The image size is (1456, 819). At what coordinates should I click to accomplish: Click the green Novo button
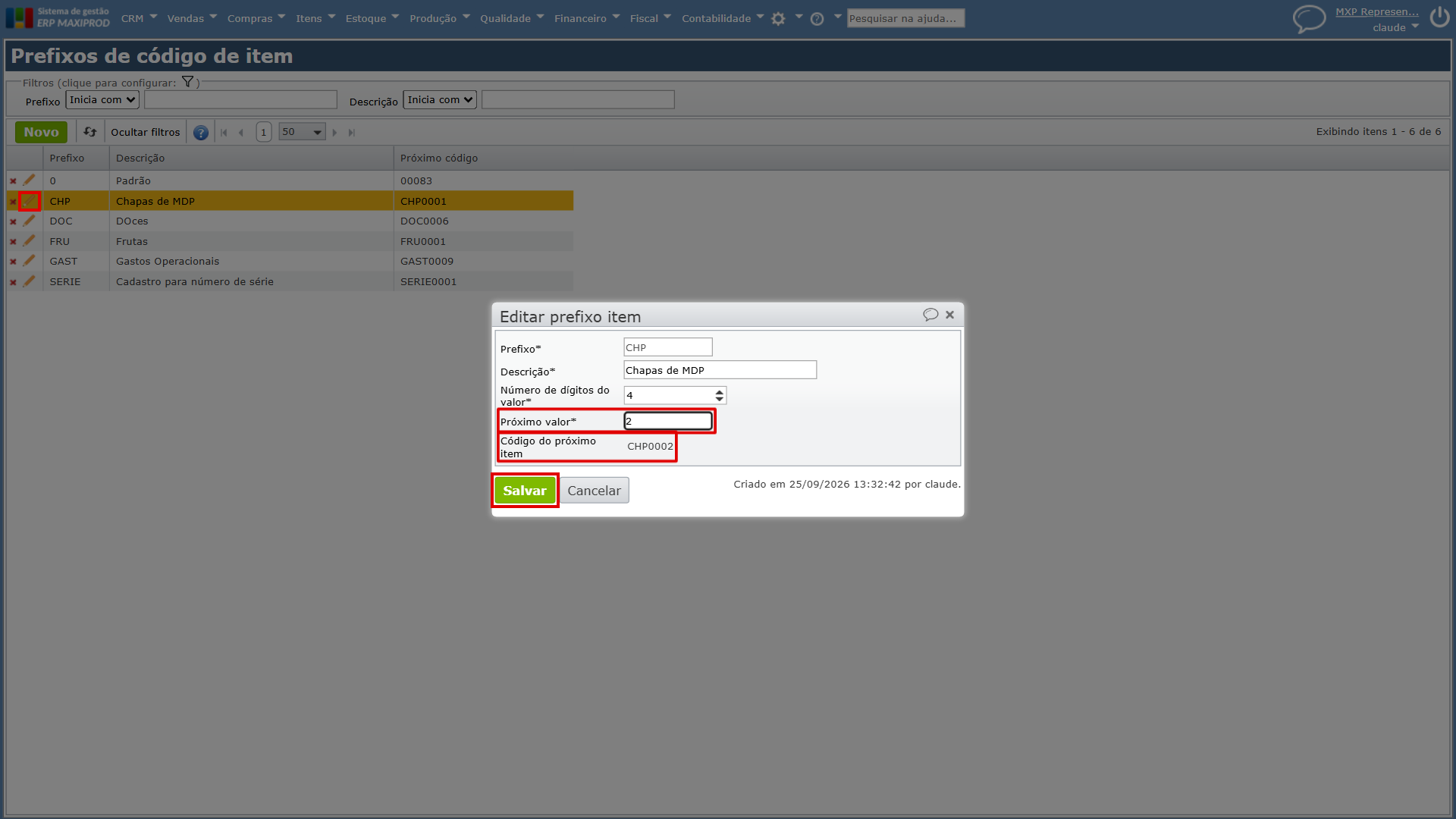coord(41,132)
